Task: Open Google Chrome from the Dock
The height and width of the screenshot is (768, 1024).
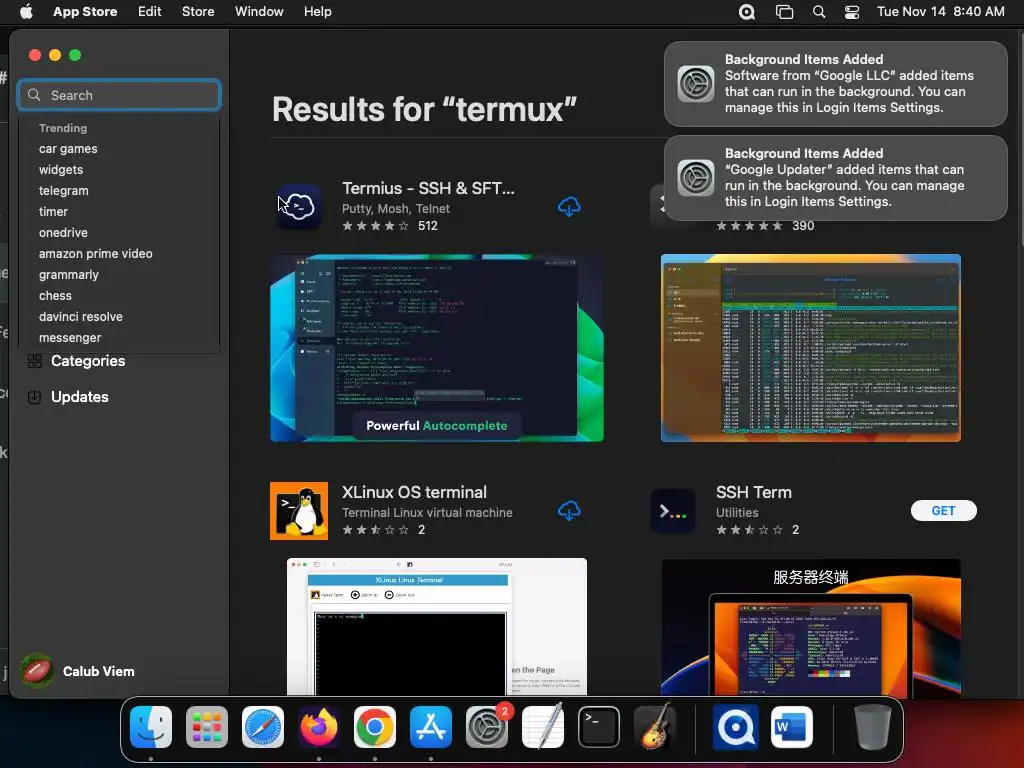Action: [375, 727]
